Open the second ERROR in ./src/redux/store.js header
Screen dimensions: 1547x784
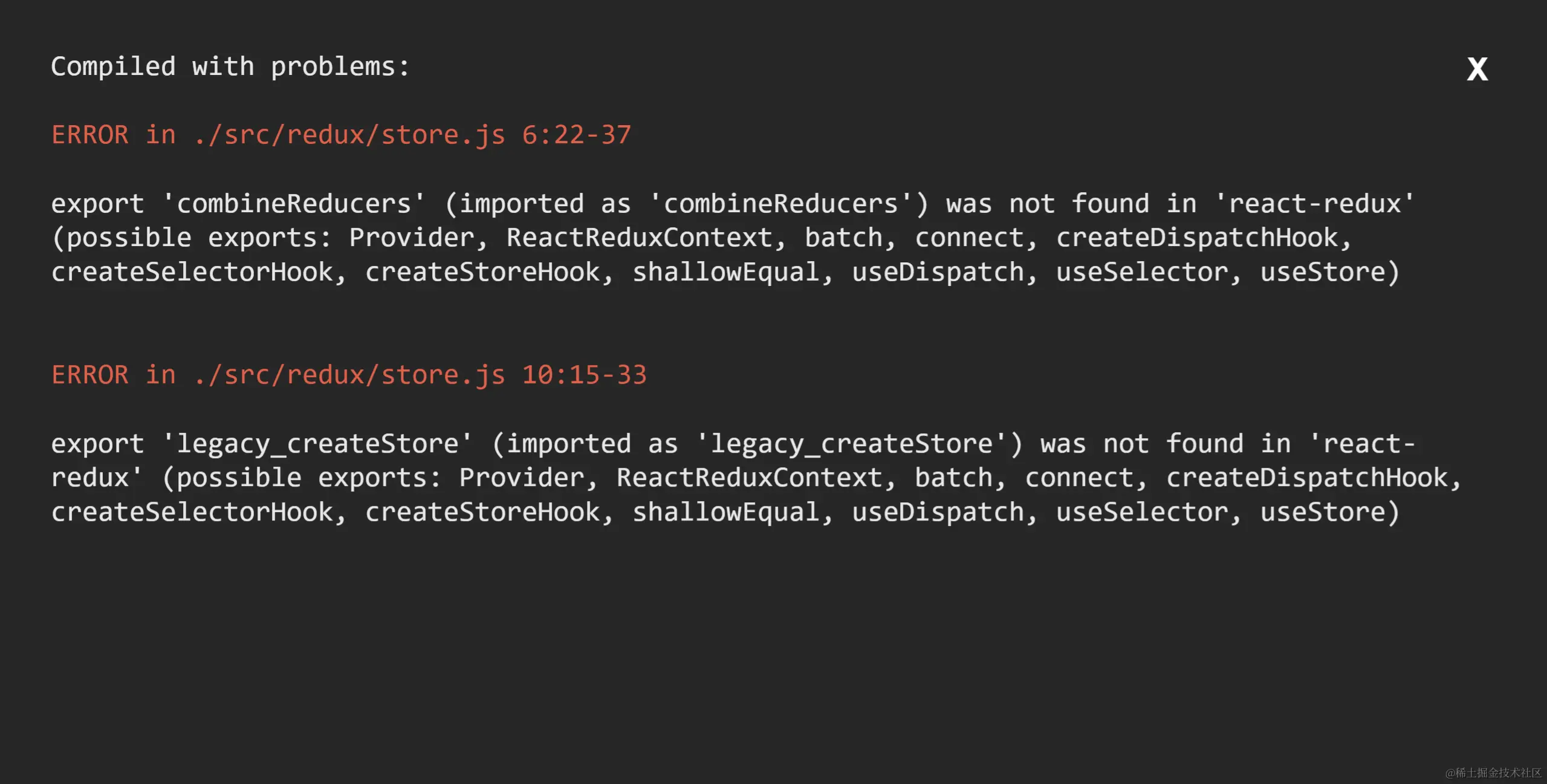(278, 375)
